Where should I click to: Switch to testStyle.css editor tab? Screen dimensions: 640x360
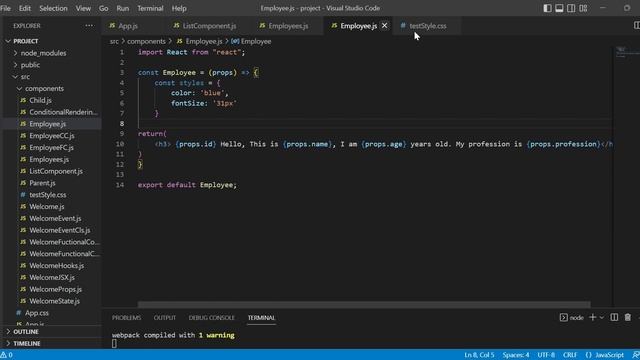click(428, 26)
